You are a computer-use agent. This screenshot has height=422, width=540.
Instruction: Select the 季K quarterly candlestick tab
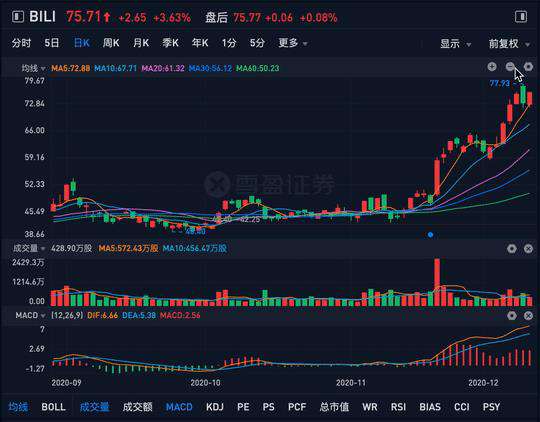click(170, 43)
